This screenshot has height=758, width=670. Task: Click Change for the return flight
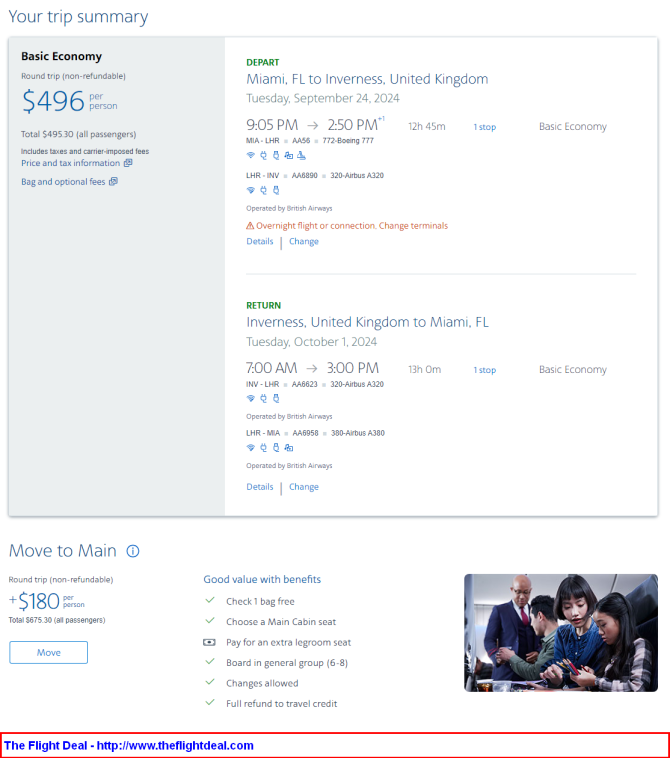pos(304,487)
